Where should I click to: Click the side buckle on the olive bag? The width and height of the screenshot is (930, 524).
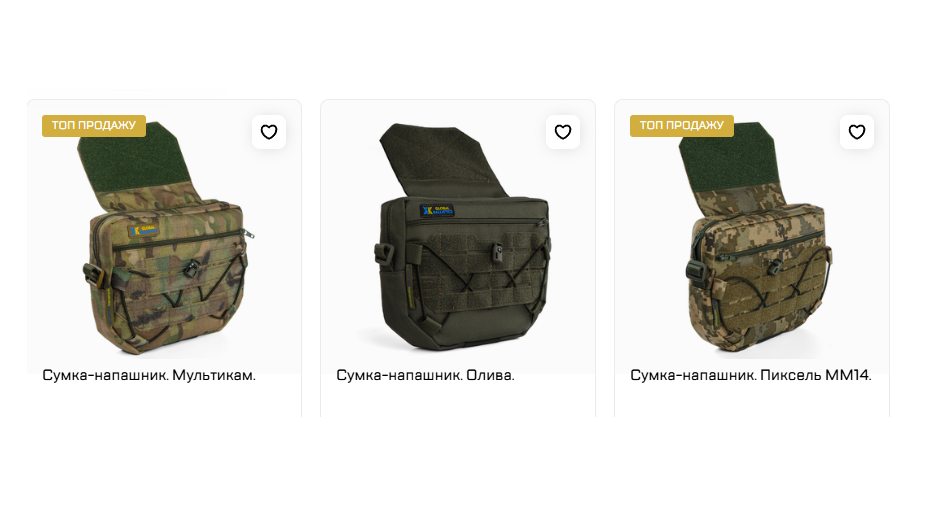(x=384, y=255)
